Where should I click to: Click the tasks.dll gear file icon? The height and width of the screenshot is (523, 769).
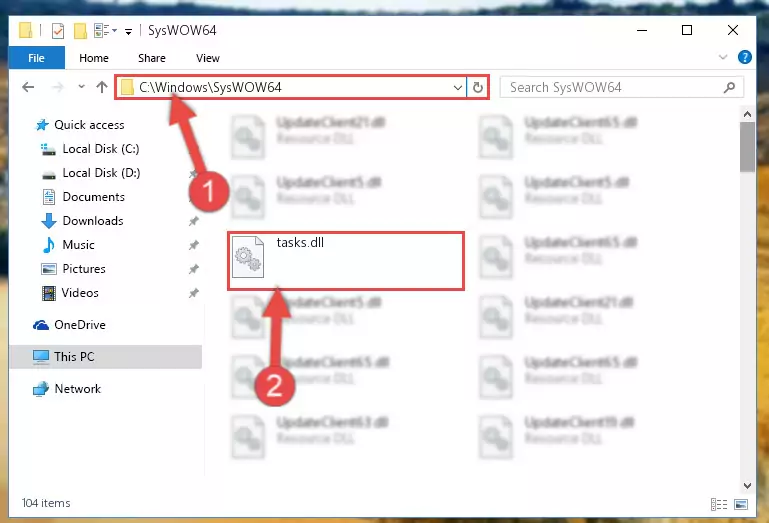click(248, 258)
